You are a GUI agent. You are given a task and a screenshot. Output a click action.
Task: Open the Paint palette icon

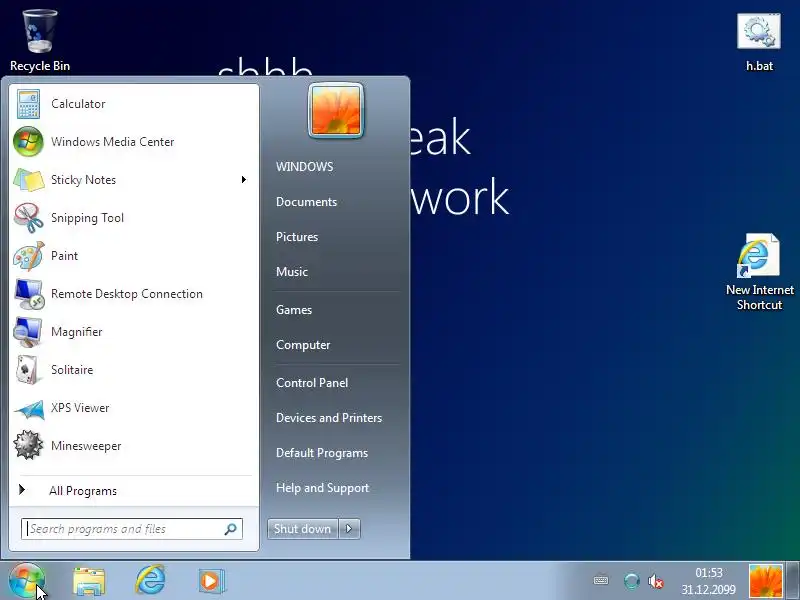(x=28, y=256)
